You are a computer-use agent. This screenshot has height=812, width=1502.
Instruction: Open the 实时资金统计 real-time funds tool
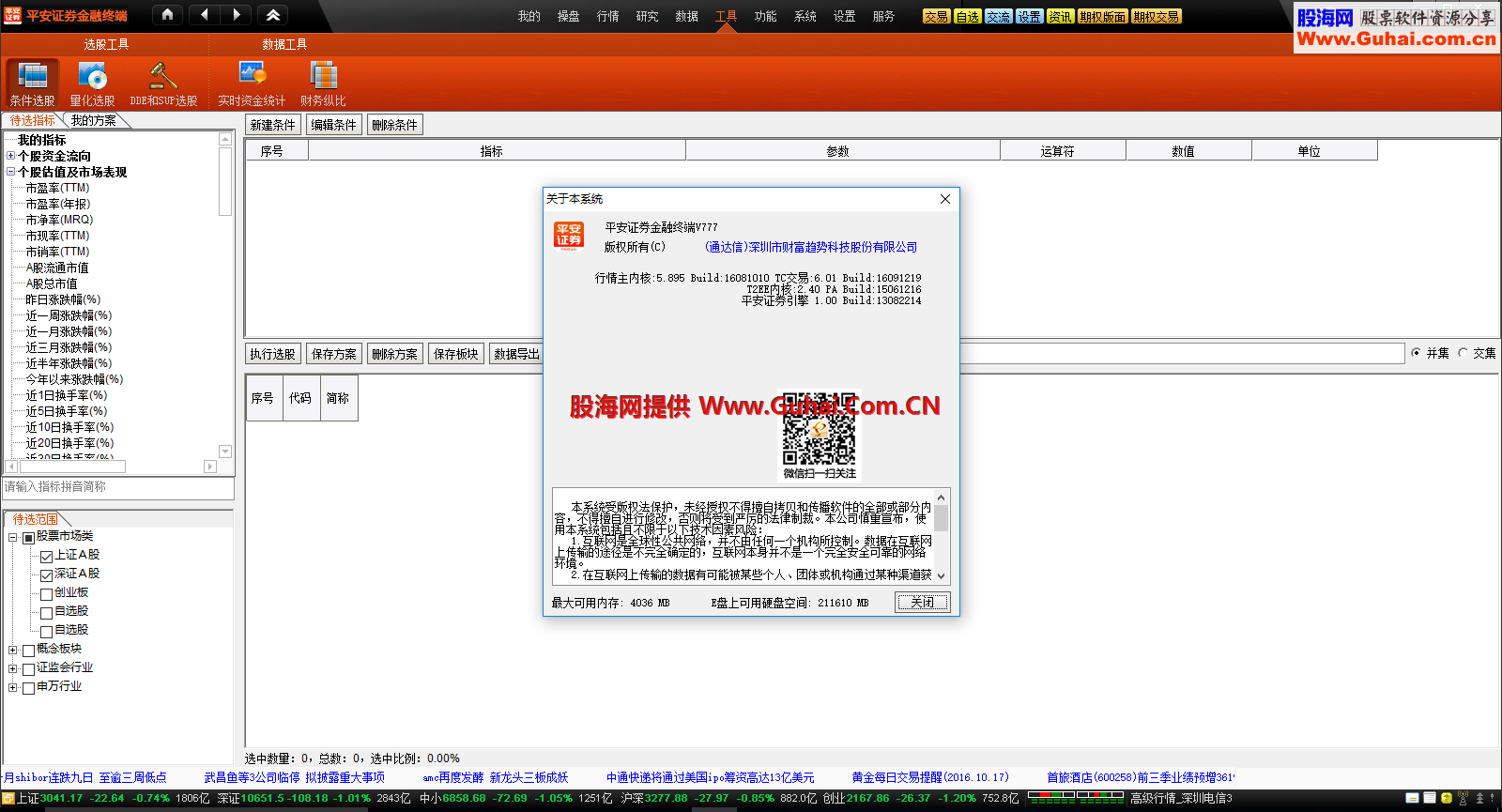point(252,84)
